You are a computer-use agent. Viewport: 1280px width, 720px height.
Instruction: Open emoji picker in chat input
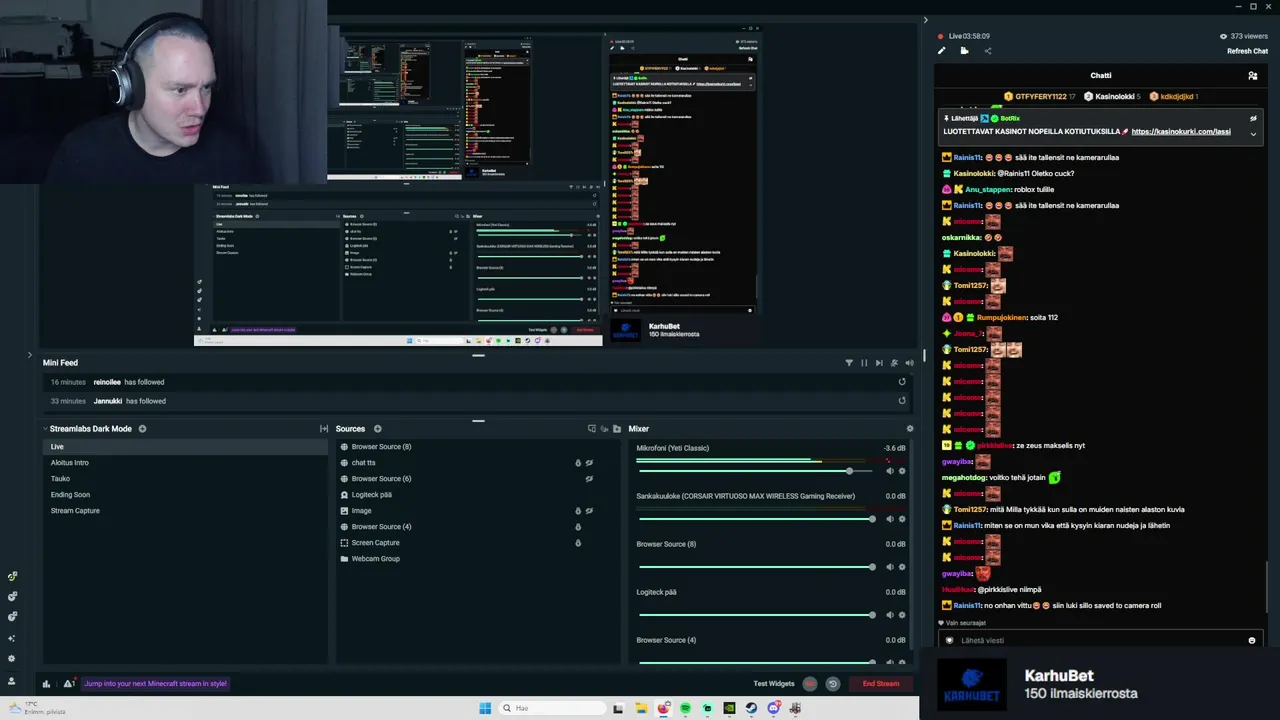pos(1251,640)
